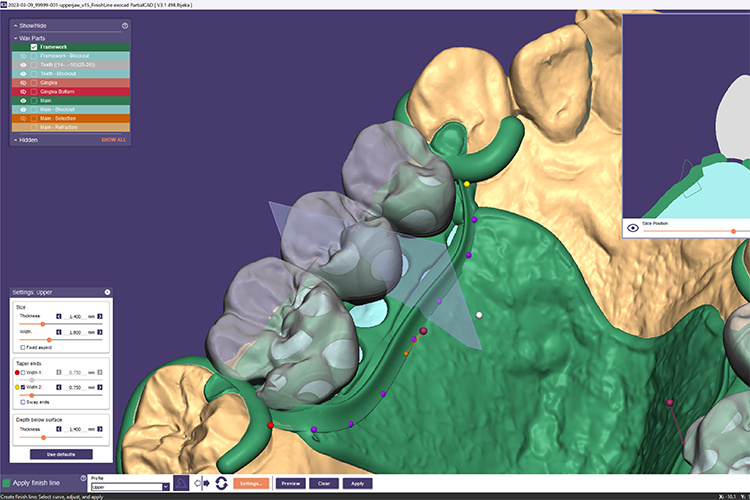
Task: Open the orange Settings... button
Action: [x=251, y=483]
